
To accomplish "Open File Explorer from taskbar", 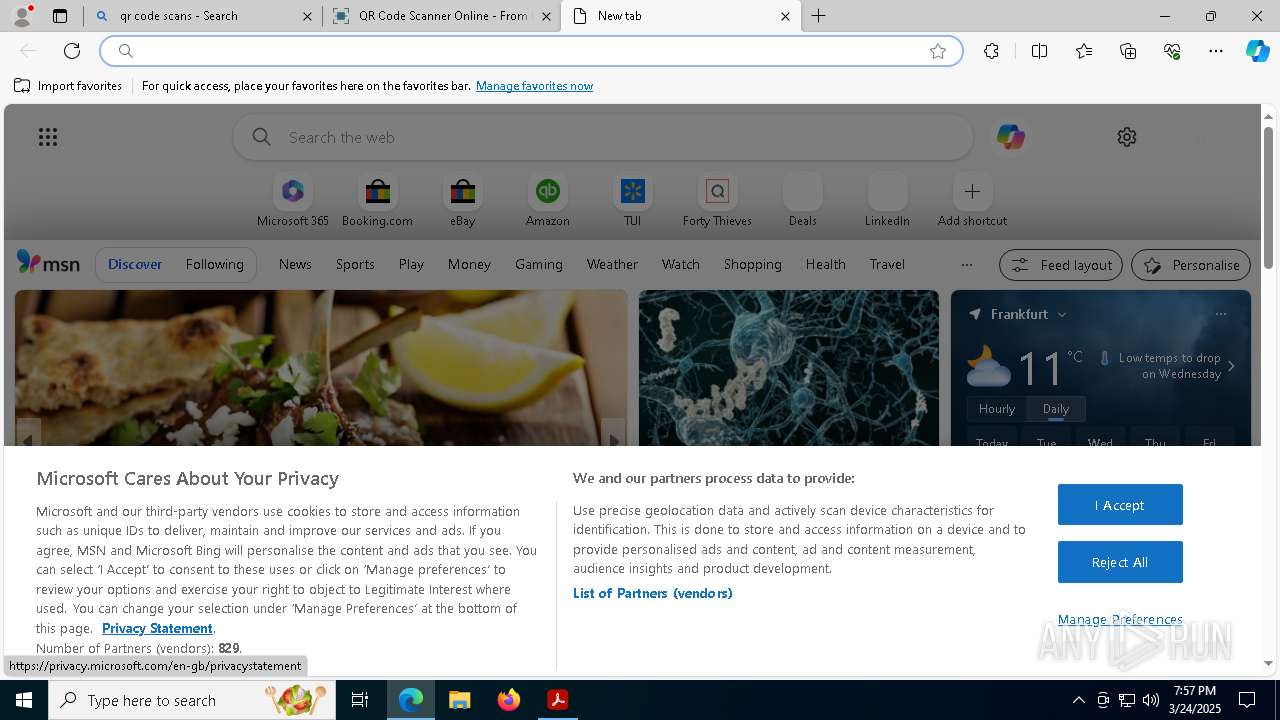I will coord(459,700).
